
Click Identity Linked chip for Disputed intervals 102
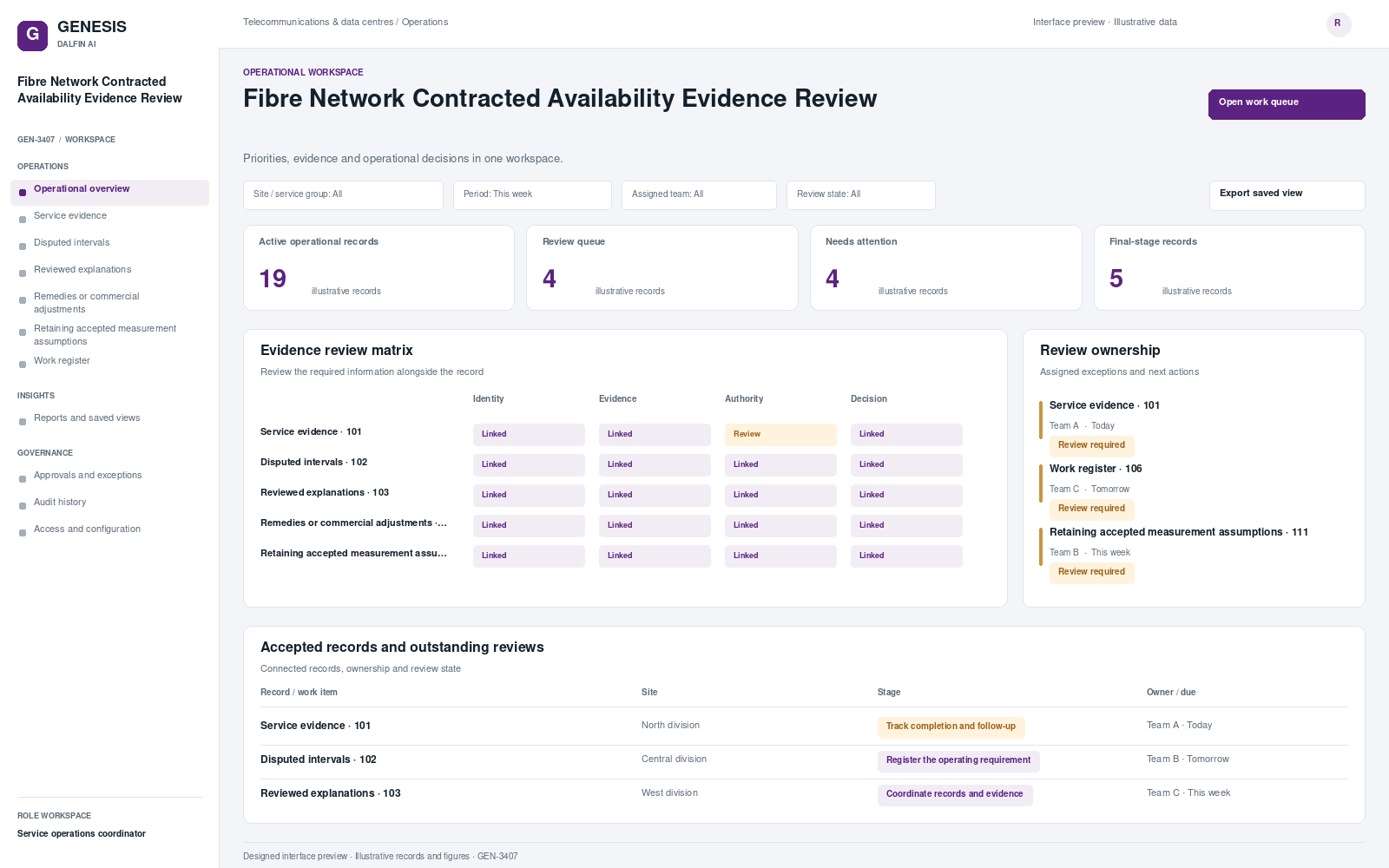pos(529,465)
